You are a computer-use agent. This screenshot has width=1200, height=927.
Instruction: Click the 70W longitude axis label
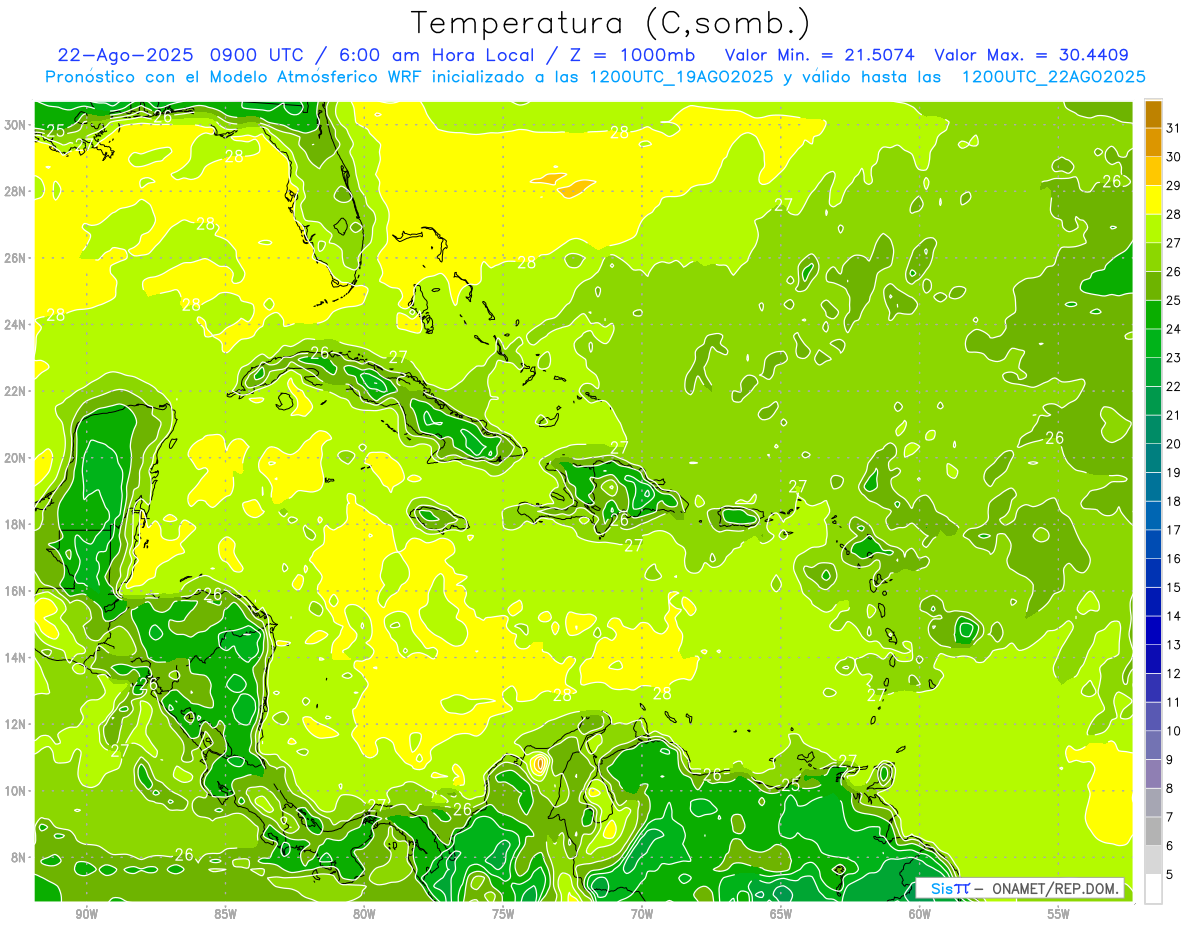(642, 914)
